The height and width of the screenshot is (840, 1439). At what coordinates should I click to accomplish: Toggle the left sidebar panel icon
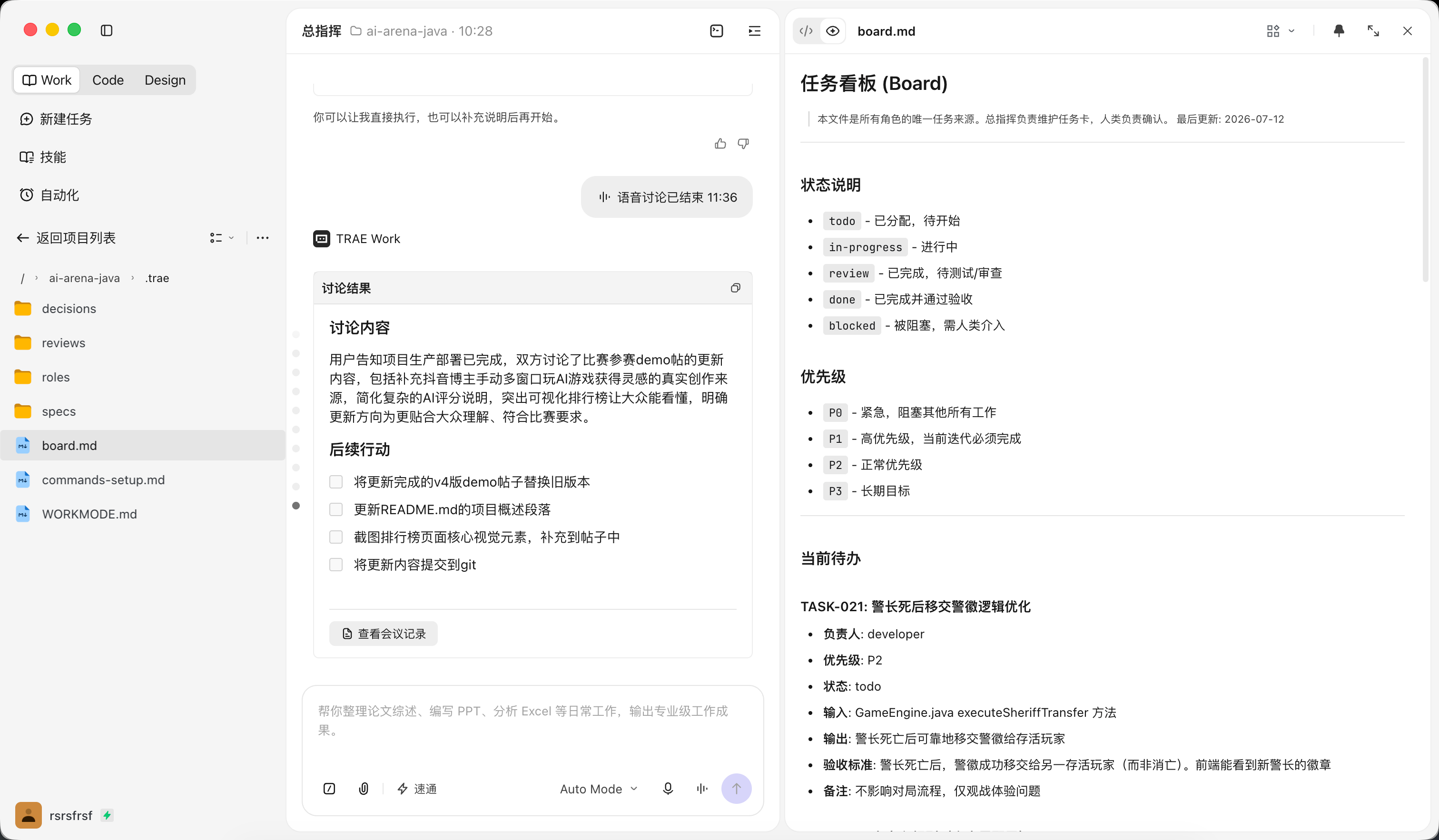coord(106,30)
